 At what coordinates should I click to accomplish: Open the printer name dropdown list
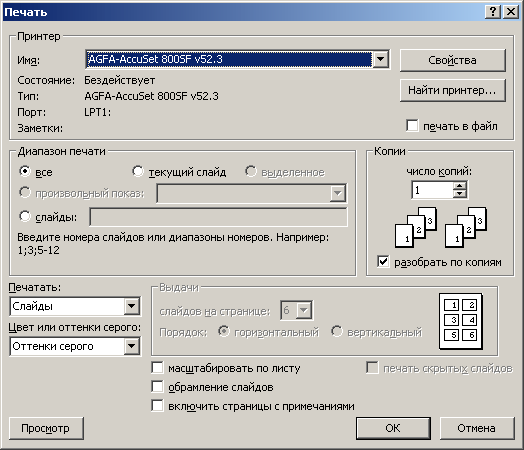point(380,59)
